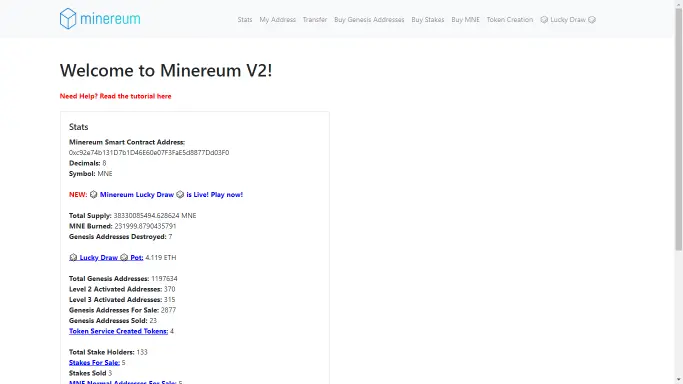Open Buy Genesis Addresses page

click(369, 20)
